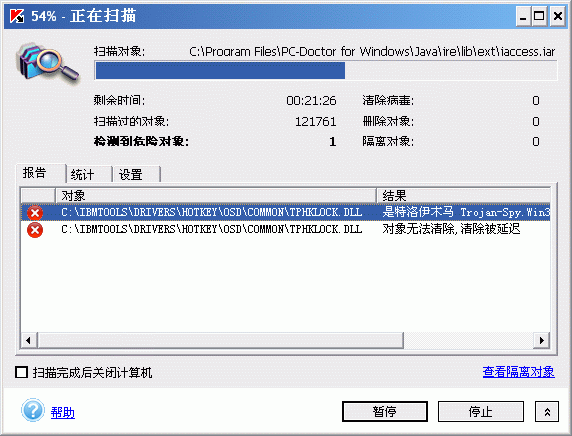This screenshot has height=436, width=572.
Task: Click the magnifier scan folder icon
Action: [47, 62]
